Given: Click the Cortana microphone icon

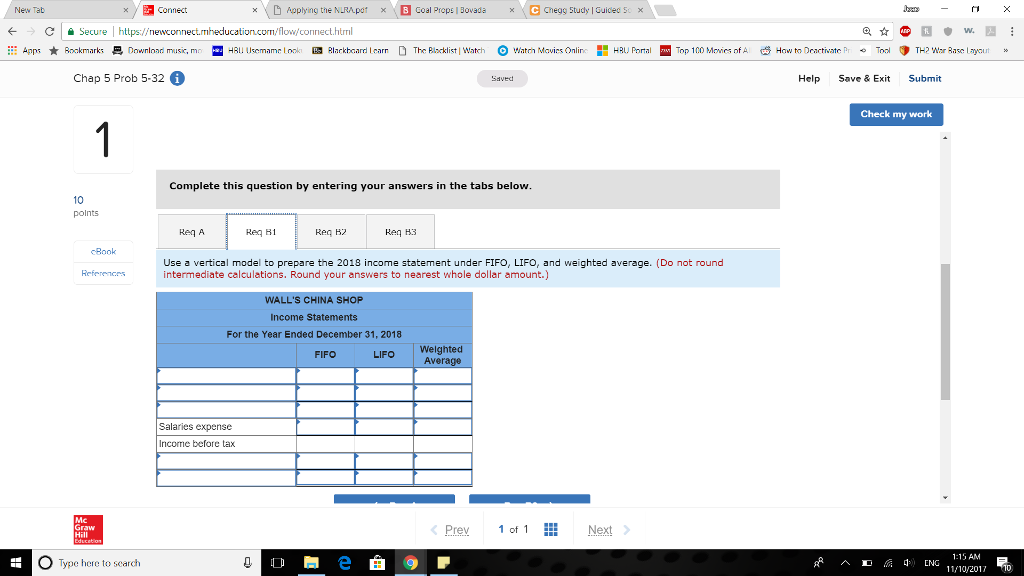Looking at the screenshot, I should click(248, 562).
